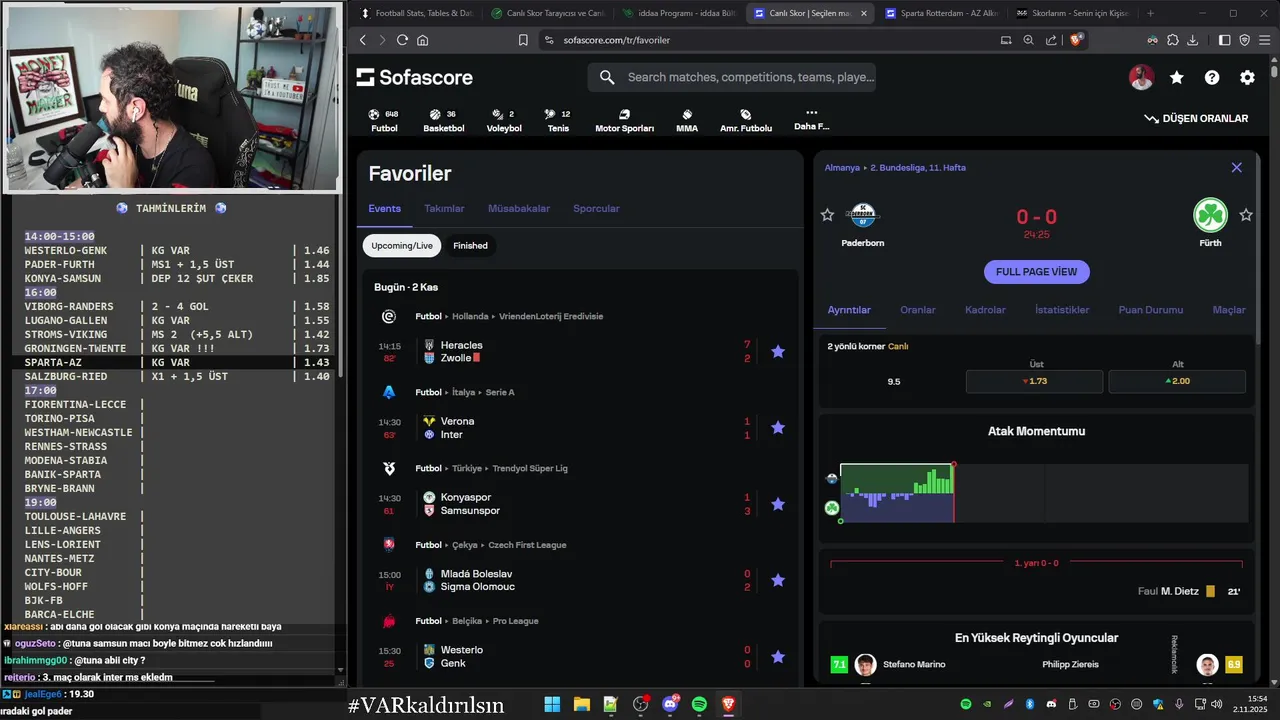The width and height of the screenshot is (1280, 720).
Task: Open the Futbol sport category icon
Action: 384,120
